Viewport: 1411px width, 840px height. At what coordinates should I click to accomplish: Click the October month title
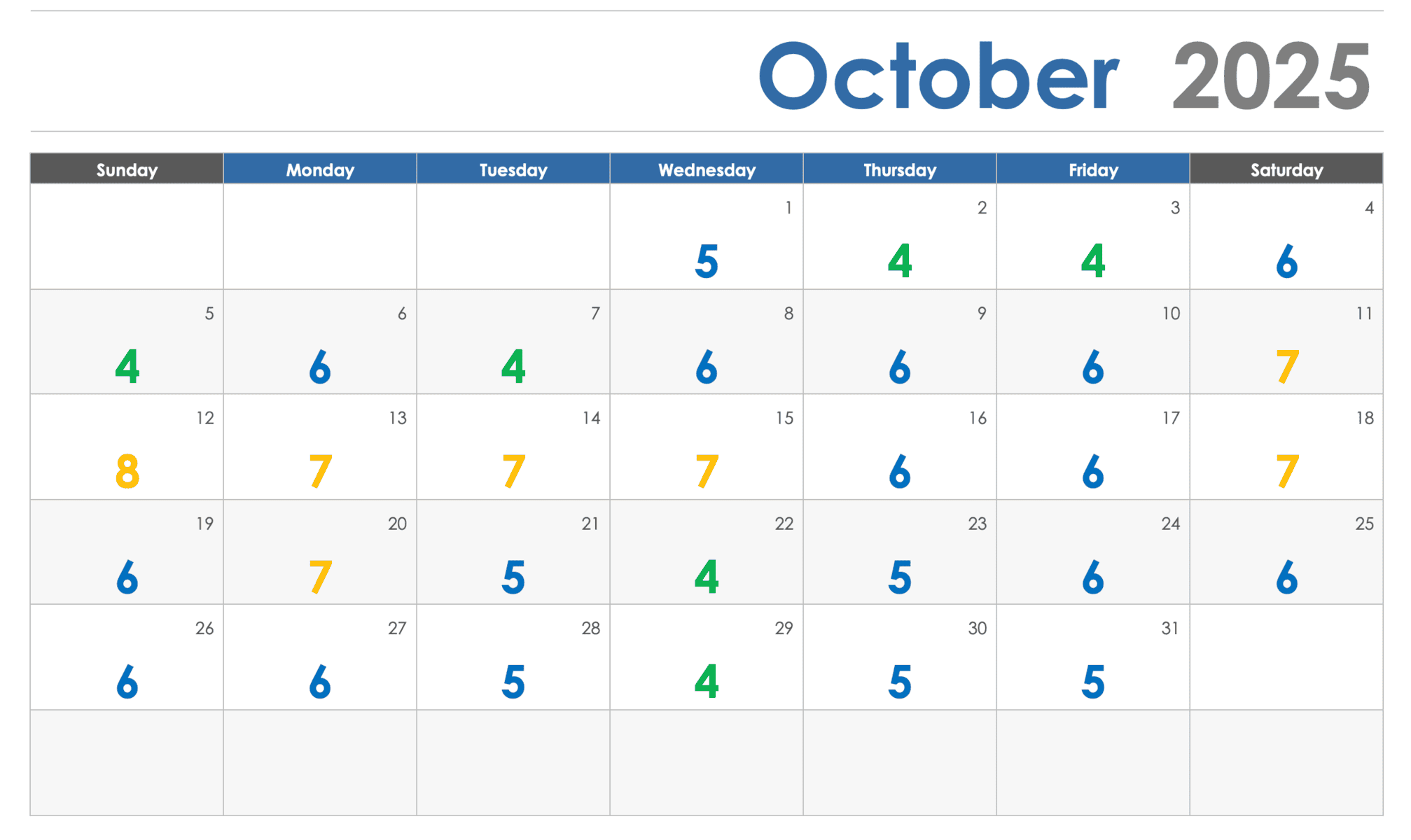(939, 76)
